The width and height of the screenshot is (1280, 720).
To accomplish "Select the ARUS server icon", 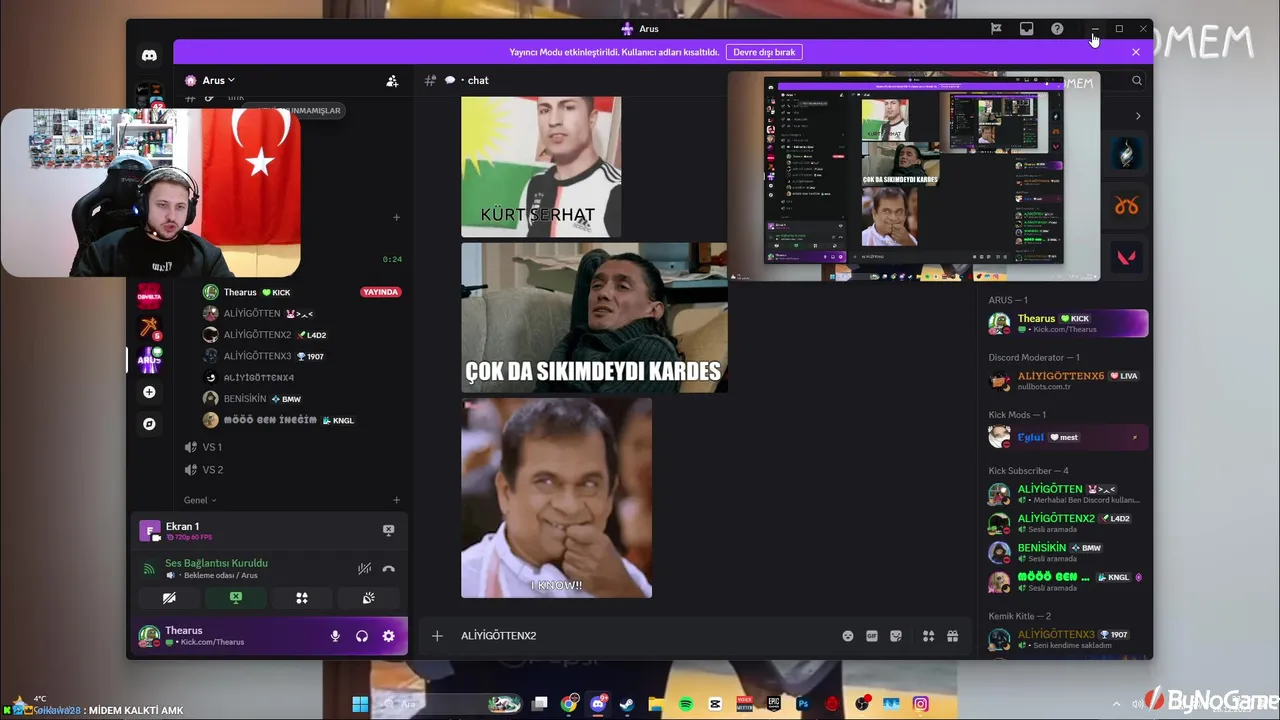I will 149,359.
